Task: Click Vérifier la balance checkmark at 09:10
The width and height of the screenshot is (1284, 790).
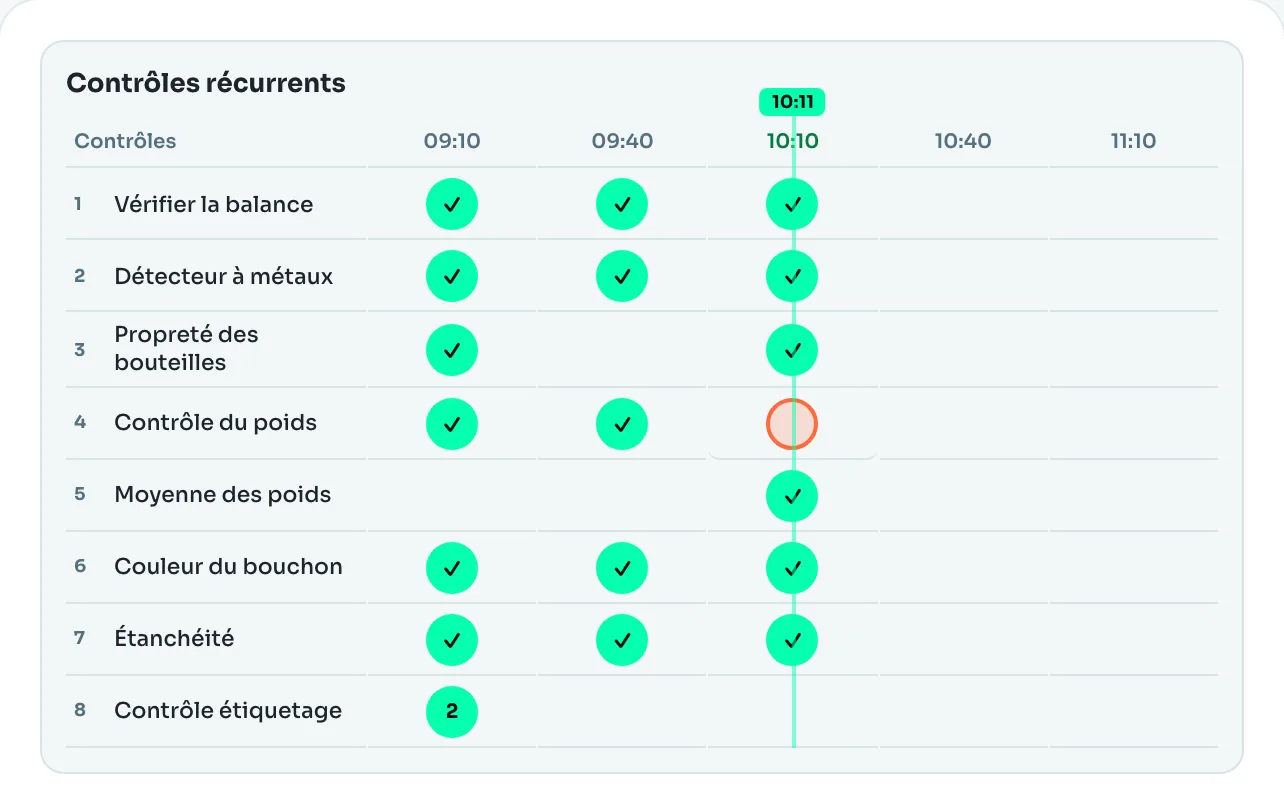Action: click(x=452, y=204)
